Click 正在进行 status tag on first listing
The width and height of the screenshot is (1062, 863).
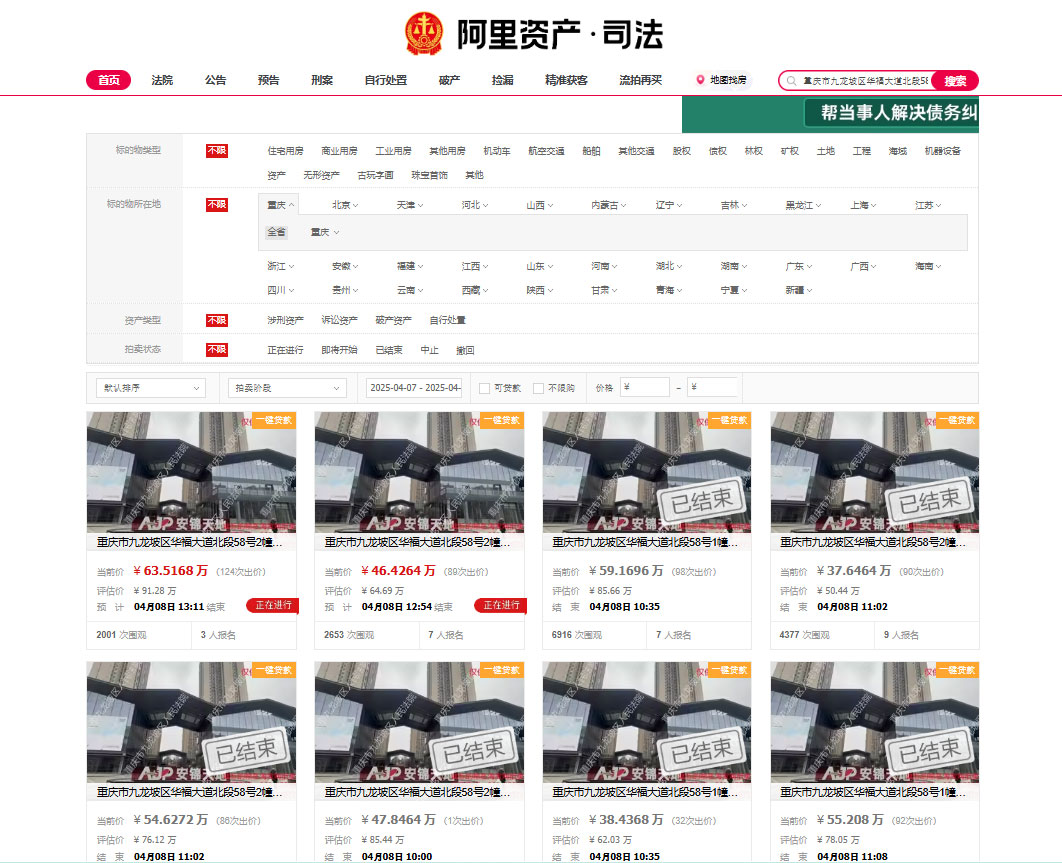(x=273, y=605)
